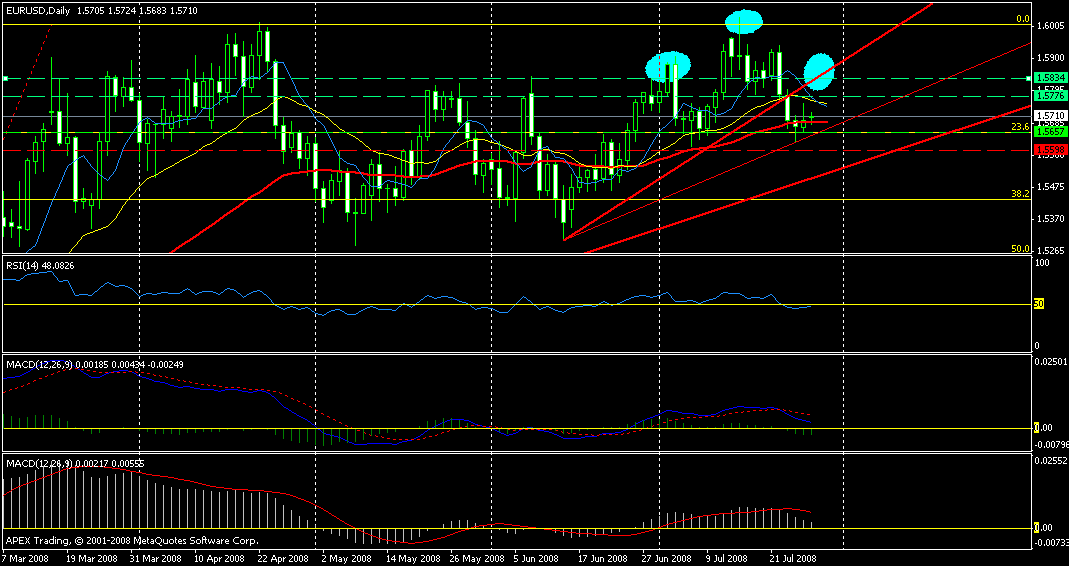Select the Fibonacci 38.2 level label
Image resolution: width=1069 pixels, height=566 pixels.
(x=1021, y=194)
